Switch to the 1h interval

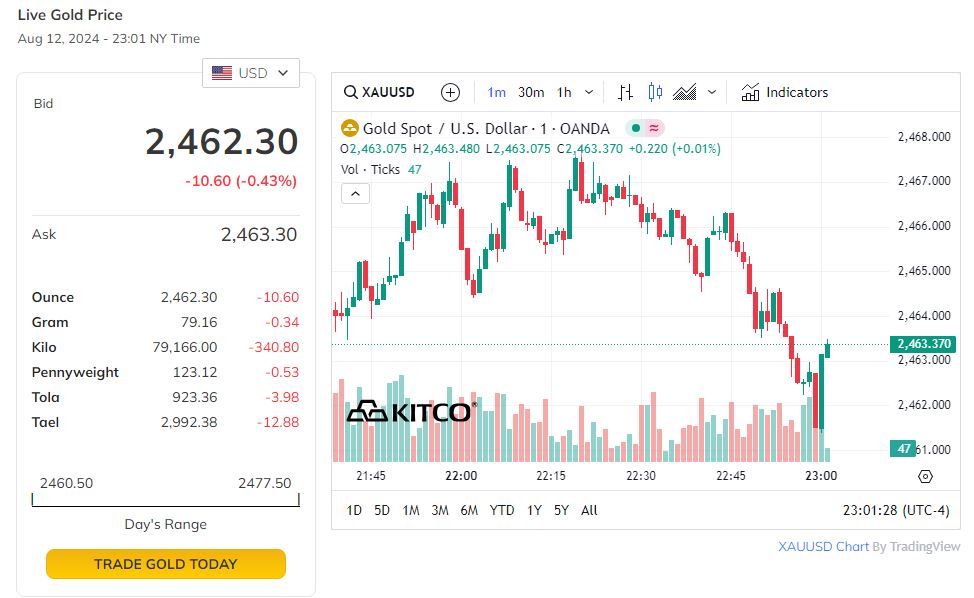(564, 92)
